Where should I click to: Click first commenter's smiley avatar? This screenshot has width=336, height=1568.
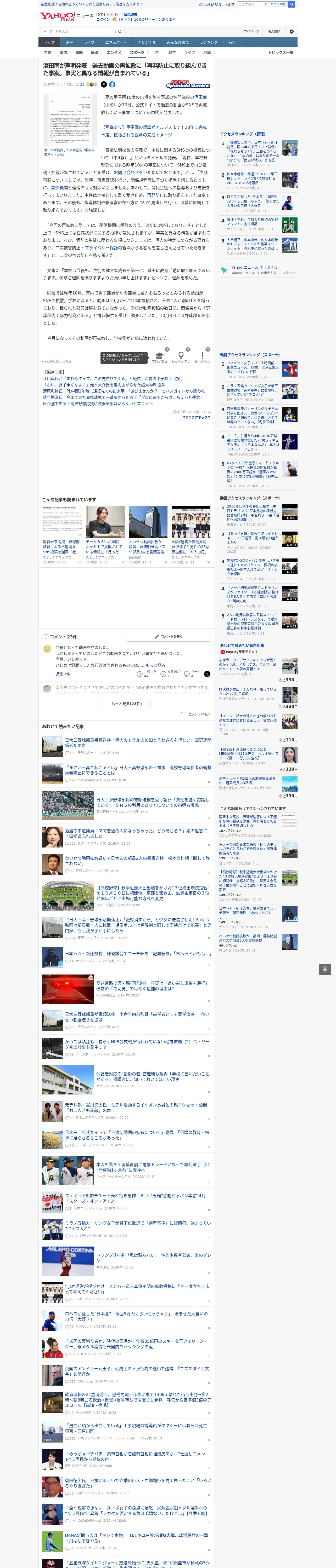47,649
